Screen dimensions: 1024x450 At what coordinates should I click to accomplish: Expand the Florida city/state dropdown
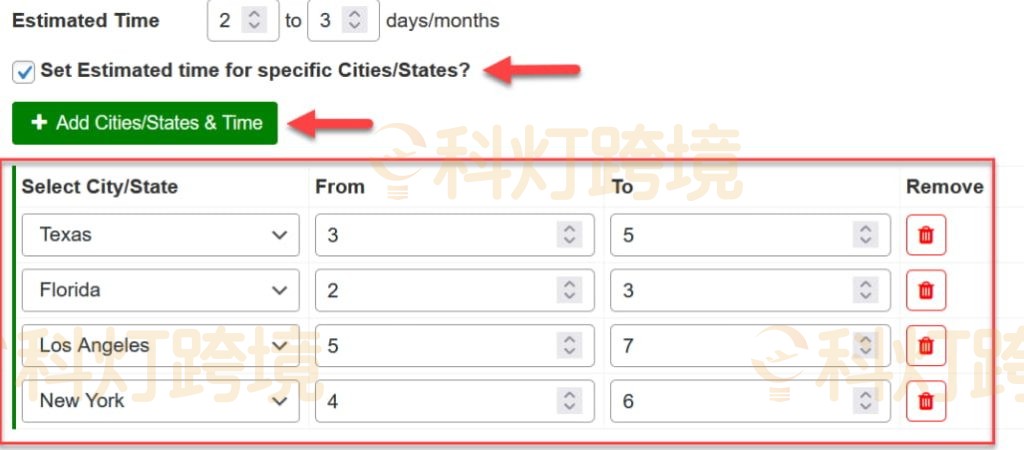pos(160,290)
